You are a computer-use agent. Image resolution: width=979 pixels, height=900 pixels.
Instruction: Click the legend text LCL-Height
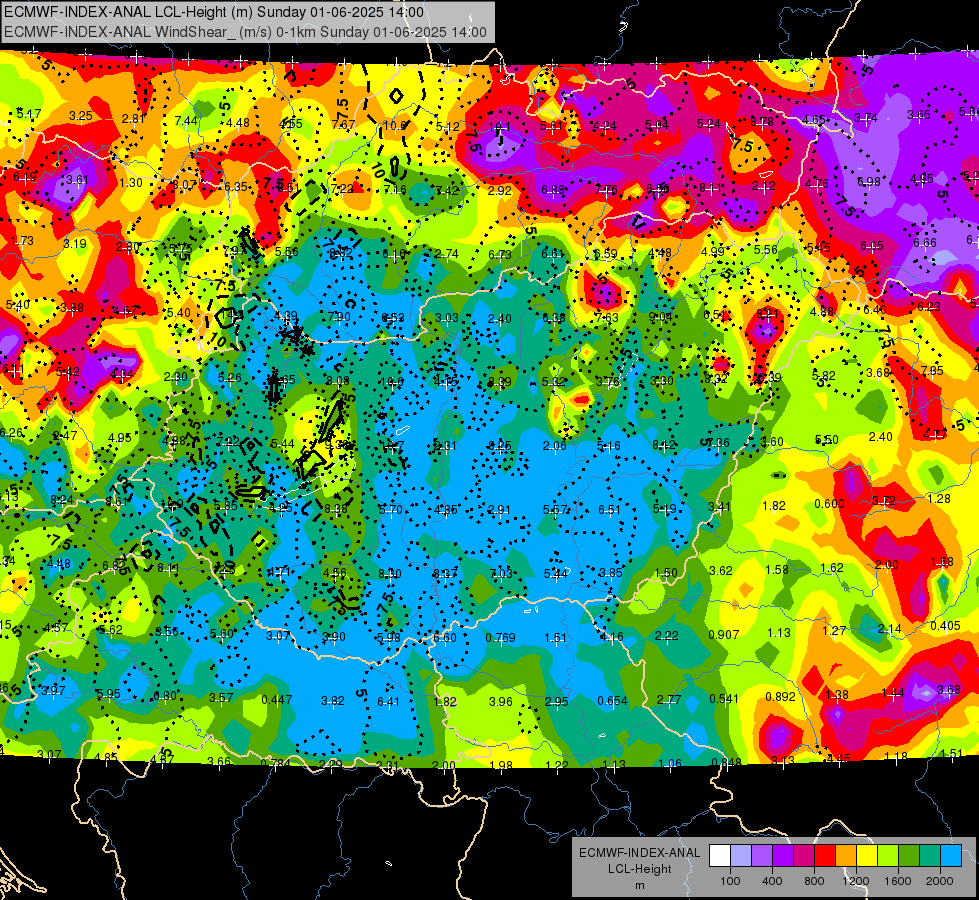[639, 869]
